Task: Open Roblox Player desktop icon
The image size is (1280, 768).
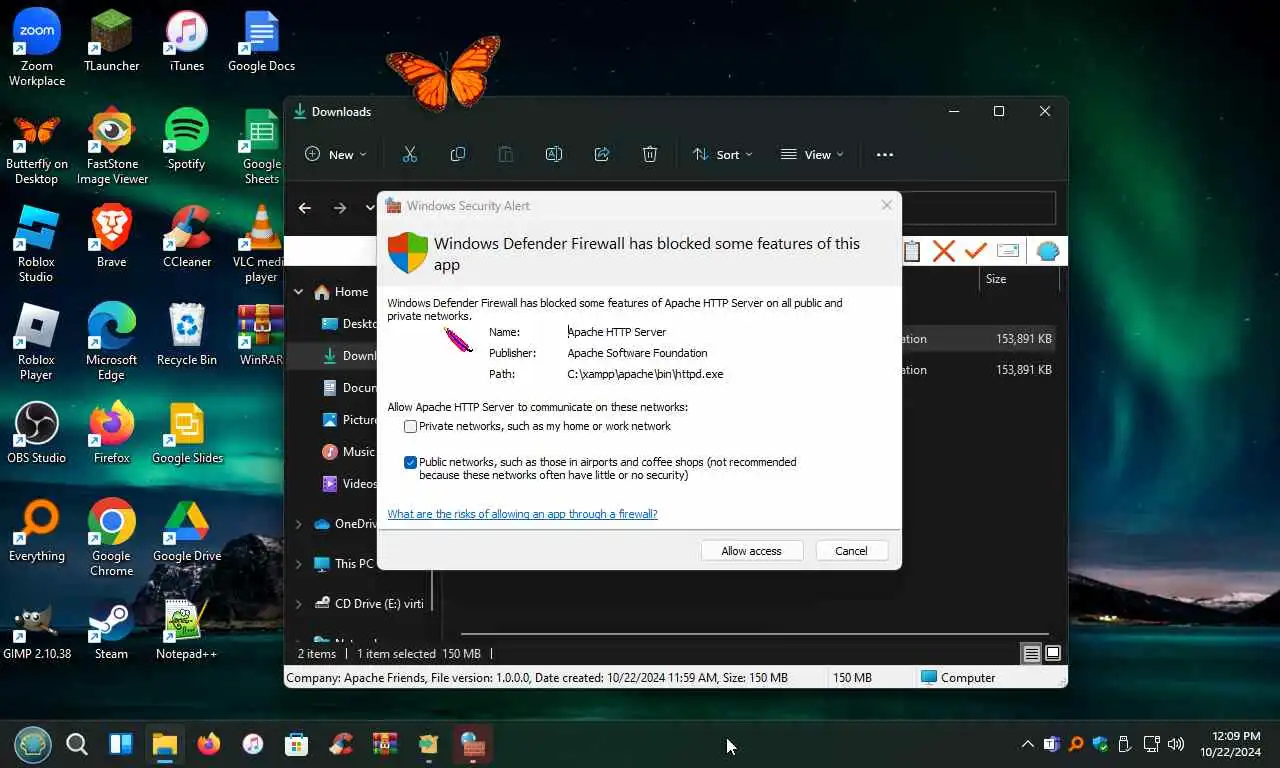Action: [36, 342]
